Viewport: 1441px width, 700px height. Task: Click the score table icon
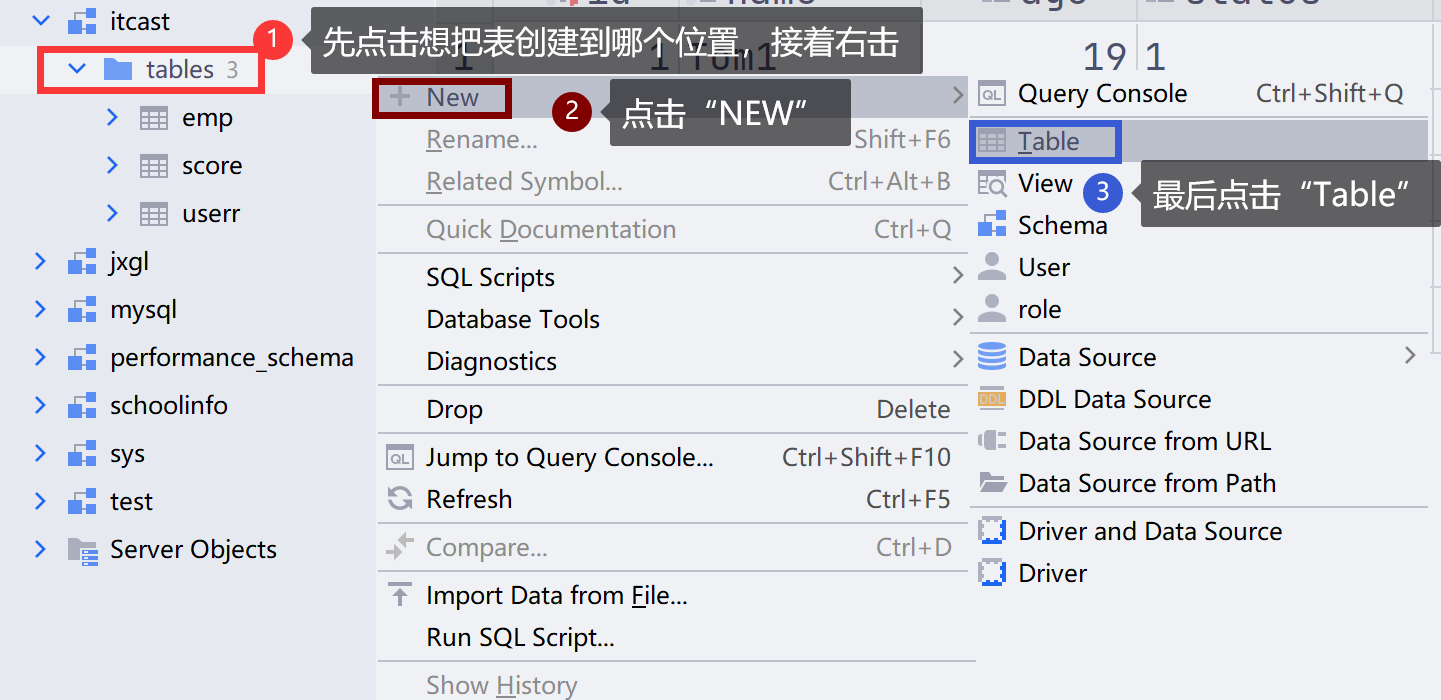(x=153, y=166)
